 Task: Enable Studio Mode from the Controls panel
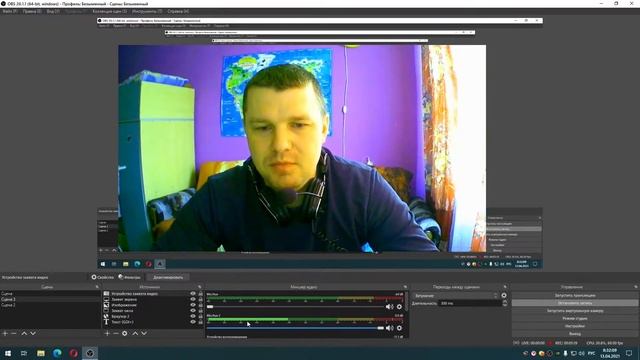point(575,318)
